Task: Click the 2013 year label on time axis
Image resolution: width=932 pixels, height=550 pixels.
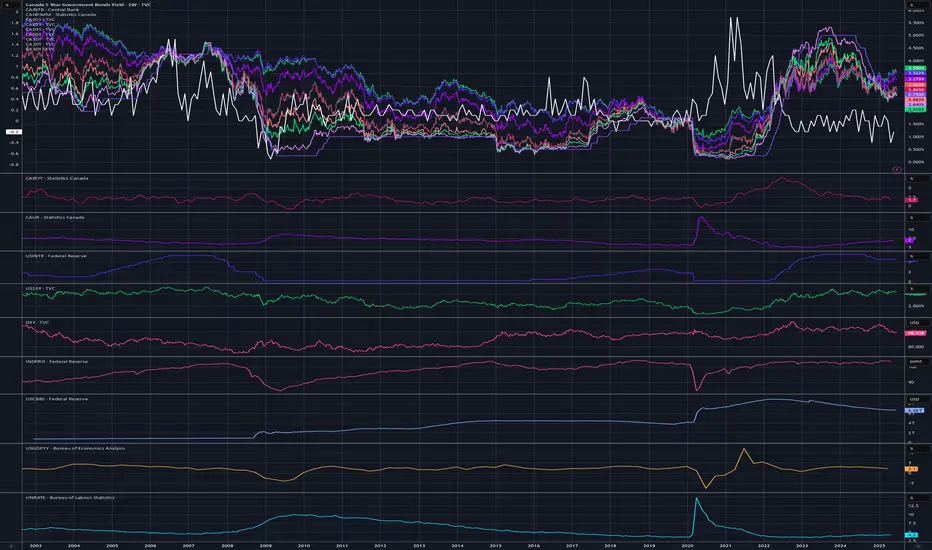Action: tap(419, 545)
